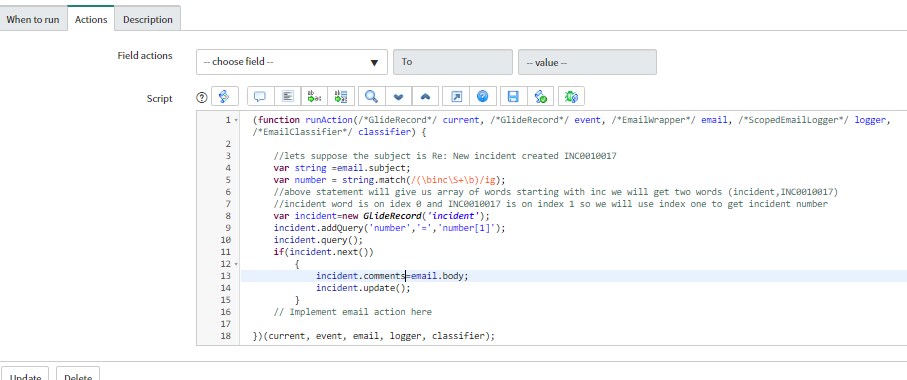Switch to the When to run tab
Viewport: 907px width, 380px height.
click(x=33, y=19)
